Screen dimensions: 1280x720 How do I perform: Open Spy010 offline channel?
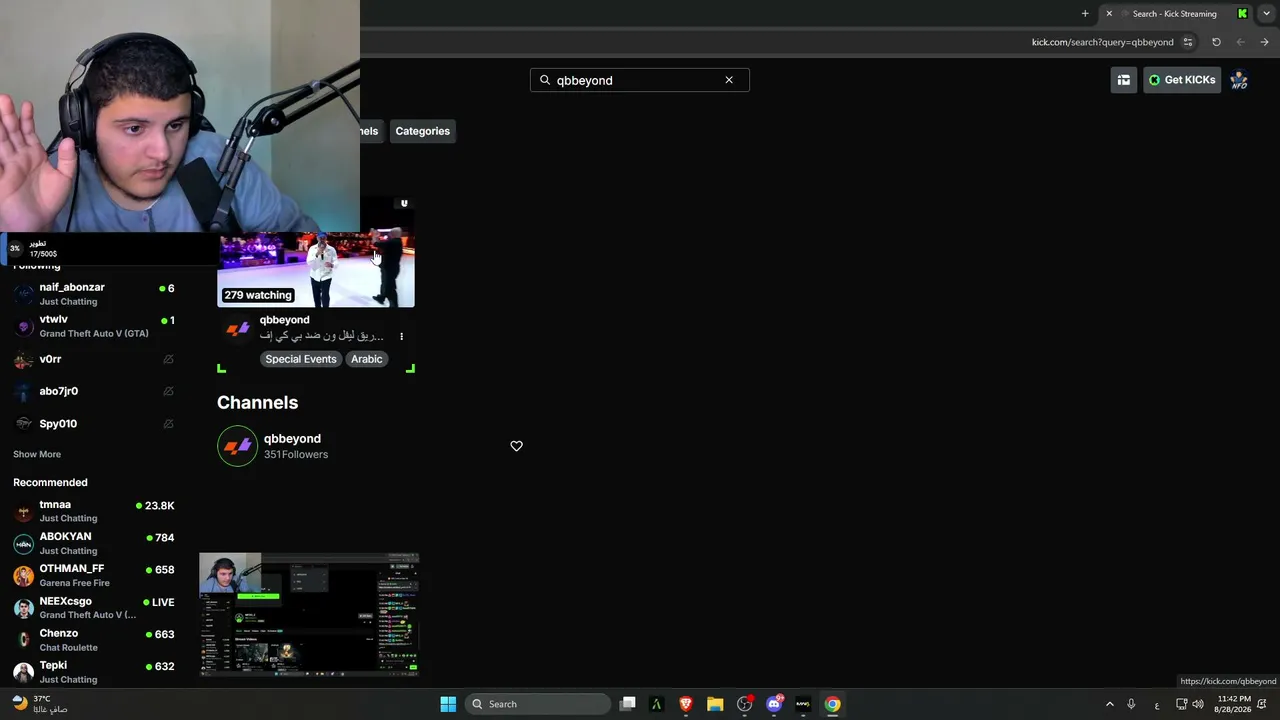[94, 423]
